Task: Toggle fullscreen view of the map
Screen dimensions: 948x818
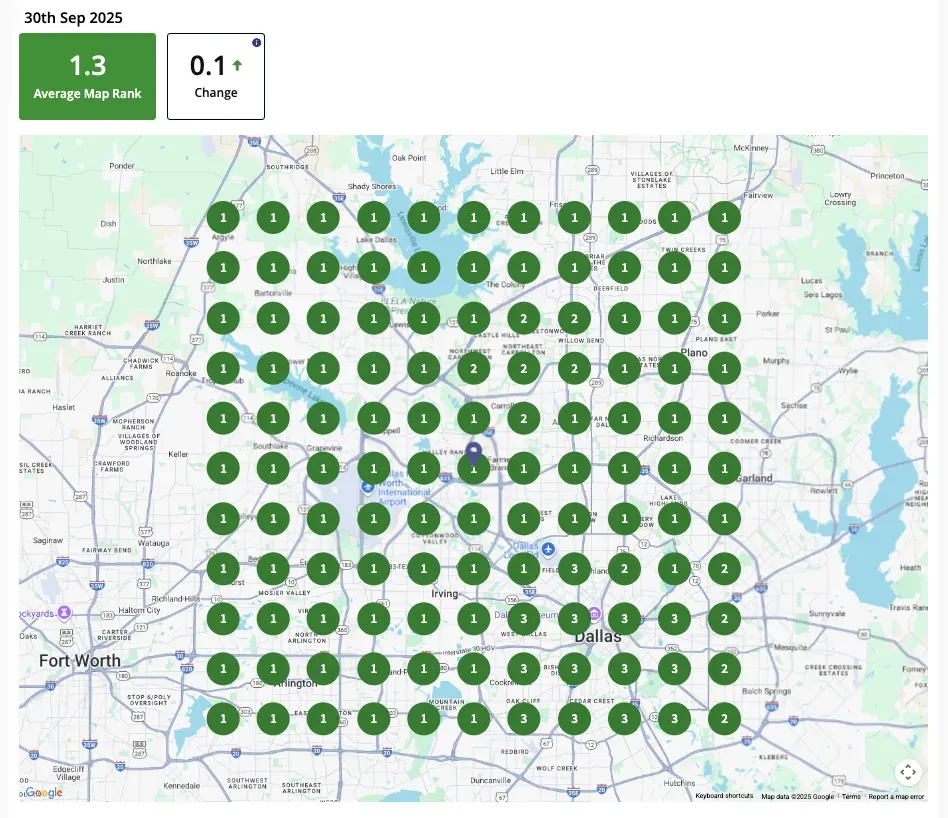Action: pyautogui.click(x=907, y=771)
